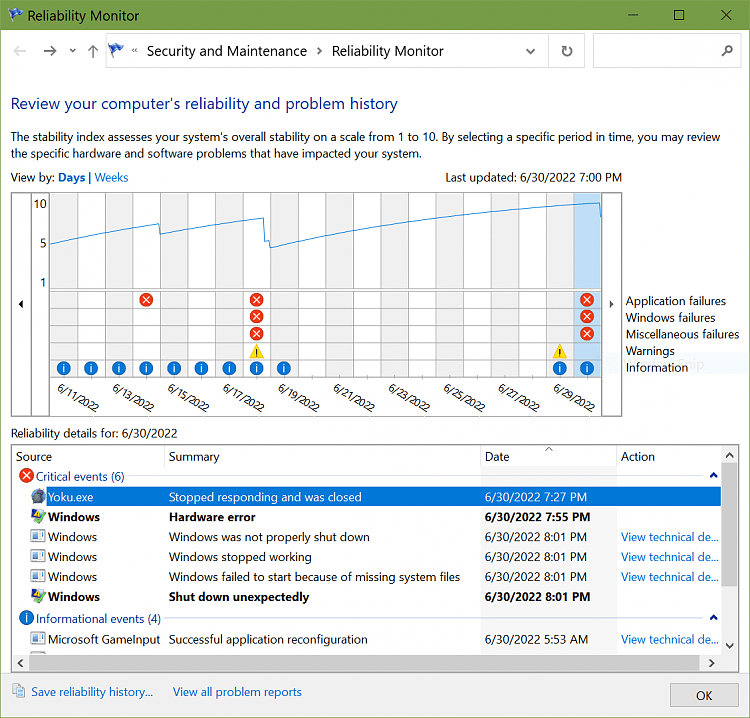The width and height of the screenshot is (750, 718).
Task: Select 'Windows stopped working' row
Action: pyautogui.click(x=375, y=557)
